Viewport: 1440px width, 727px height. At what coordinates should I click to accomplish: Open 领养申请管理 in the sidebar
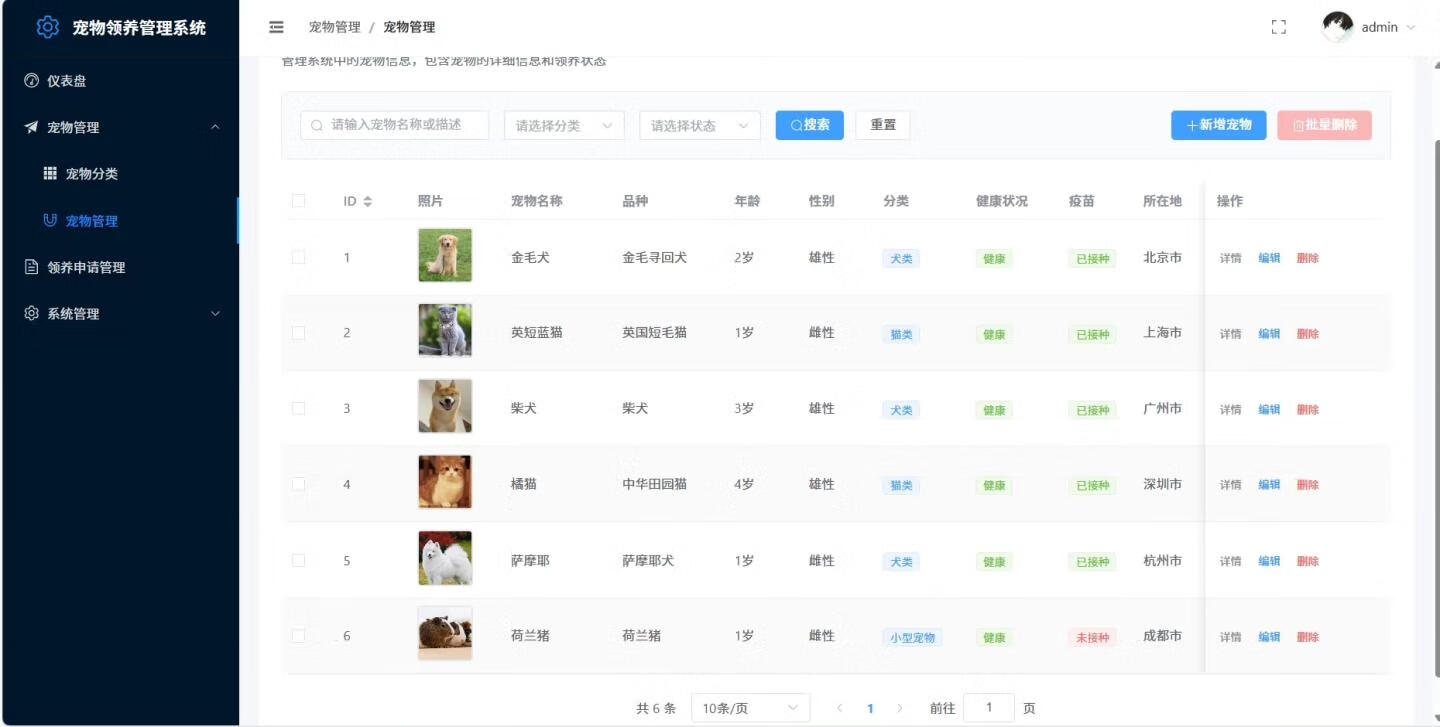coord(86,267)
